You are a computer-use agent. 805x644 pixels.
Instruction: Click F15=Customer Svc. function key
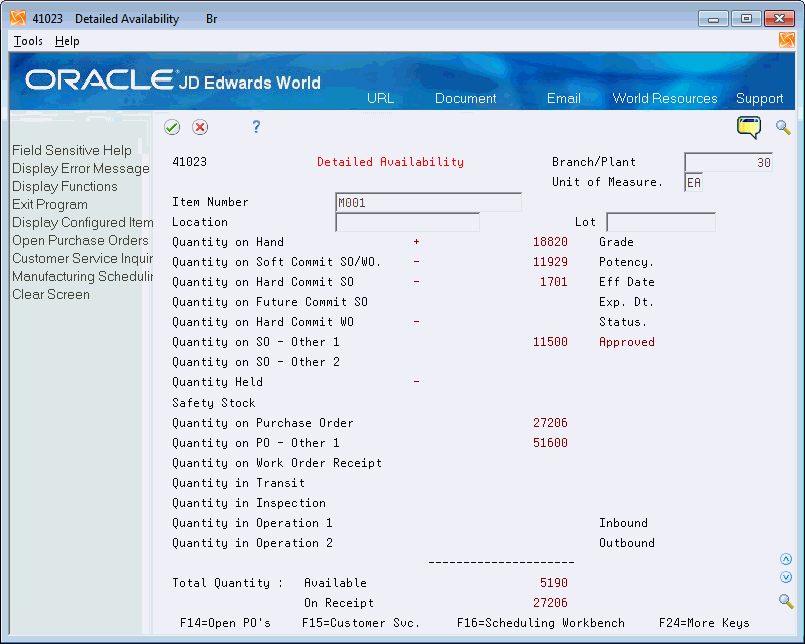click(361, 623)
